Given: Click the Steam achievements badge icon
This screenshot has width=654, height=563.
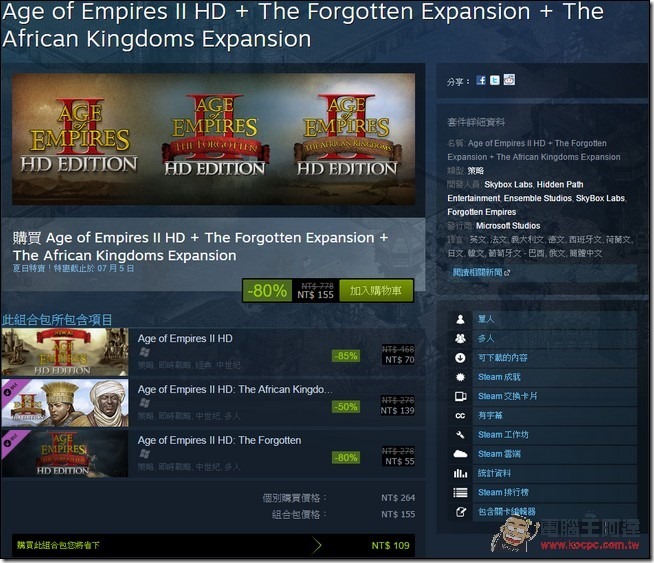Looking at the screenshot, I should coord(460,377).
